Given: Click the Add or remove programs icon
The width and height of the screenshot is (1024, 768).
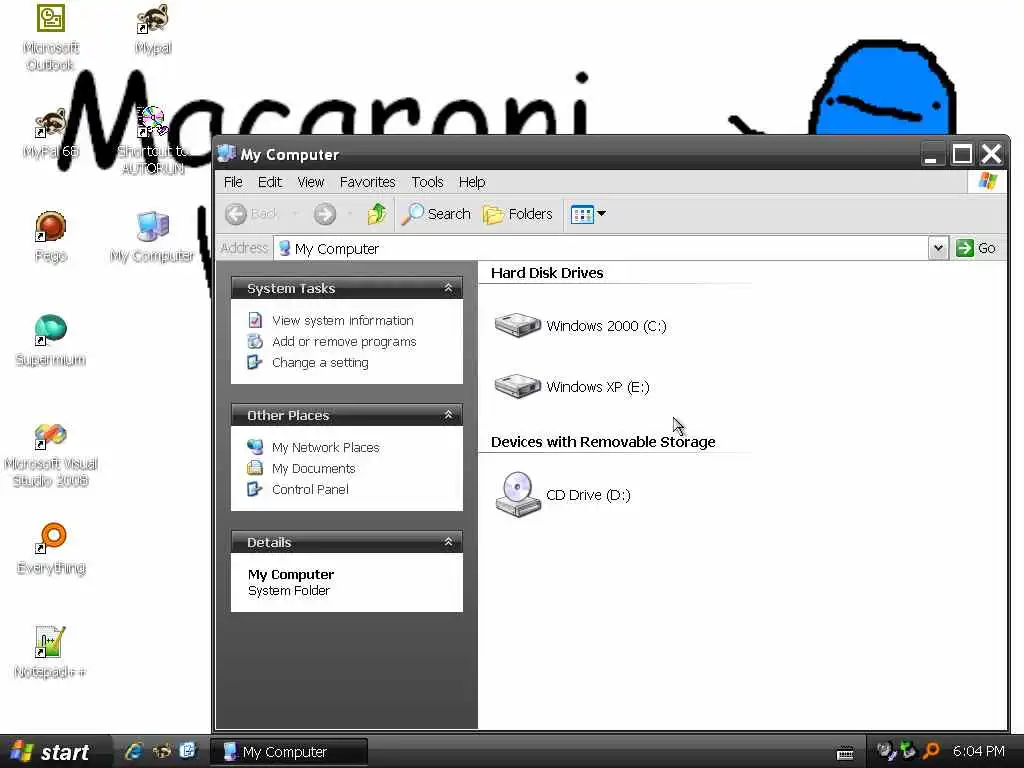Looking at the screenshot, I should click(255, 342).
